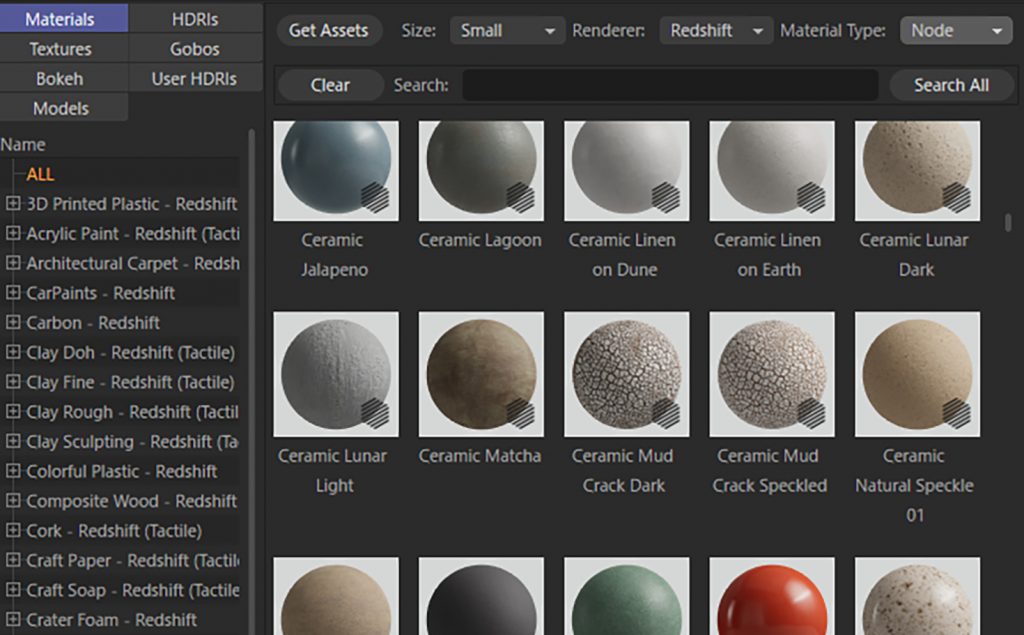Click the Search All button
Viewport: 1024px width, 635px height.
coord(951,85)
